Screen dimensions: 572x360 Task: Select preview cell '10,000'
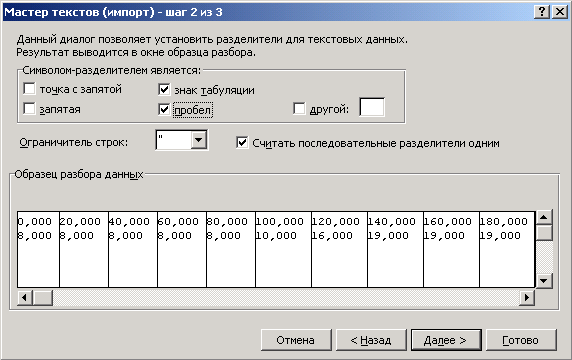coord(276,236)
